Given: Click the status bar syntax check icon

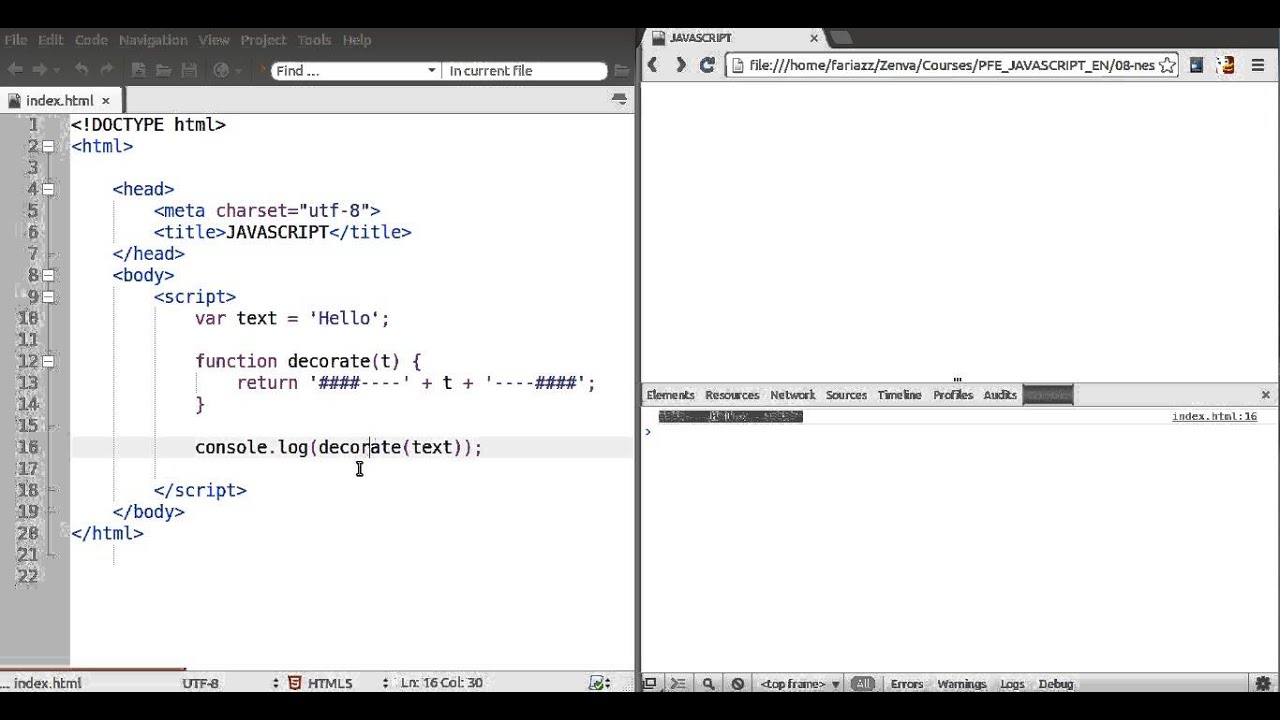Looking at the screenshot, I should click(x=599, y=683).
